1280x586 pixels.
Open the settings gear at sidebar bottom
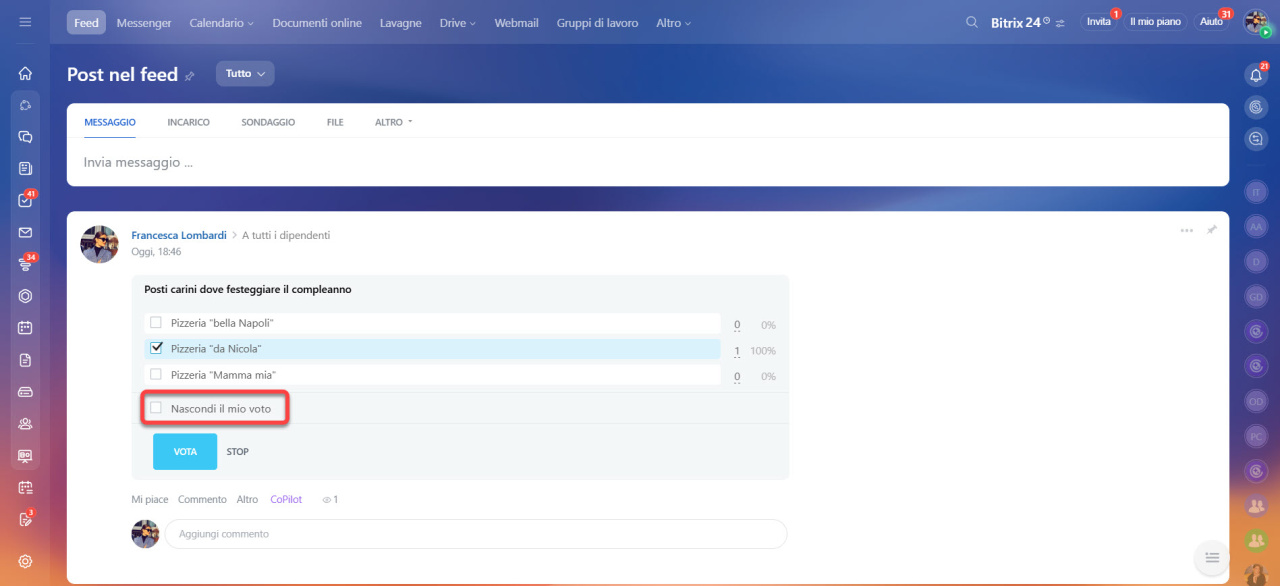pyautogui.click(x=25, y=561)
